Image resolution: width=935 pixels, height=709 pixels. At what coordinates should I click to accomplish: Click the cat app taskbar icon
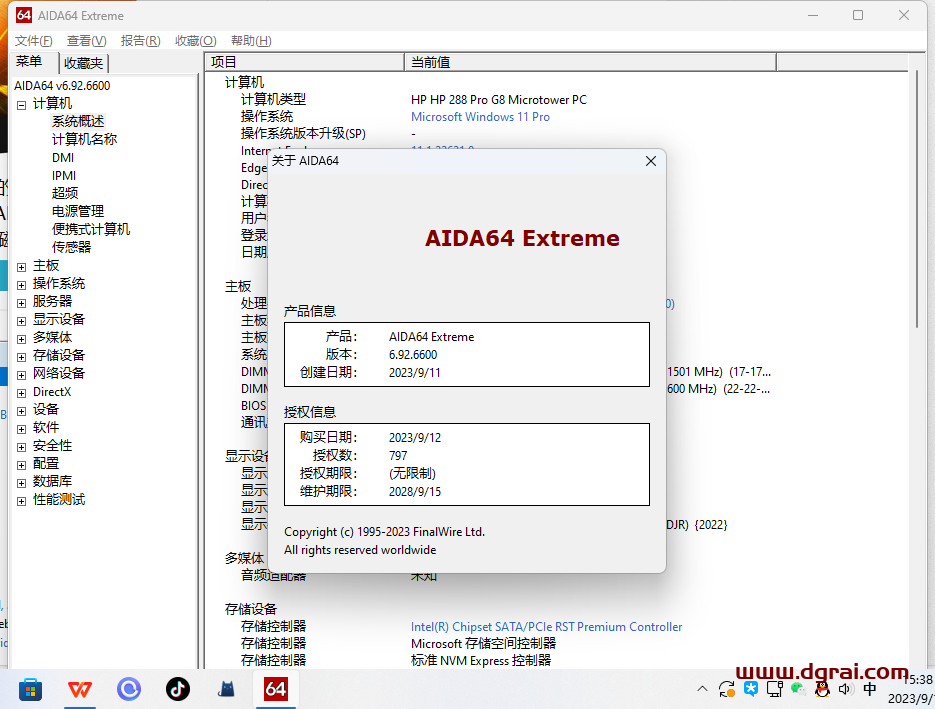coord(227,689)
